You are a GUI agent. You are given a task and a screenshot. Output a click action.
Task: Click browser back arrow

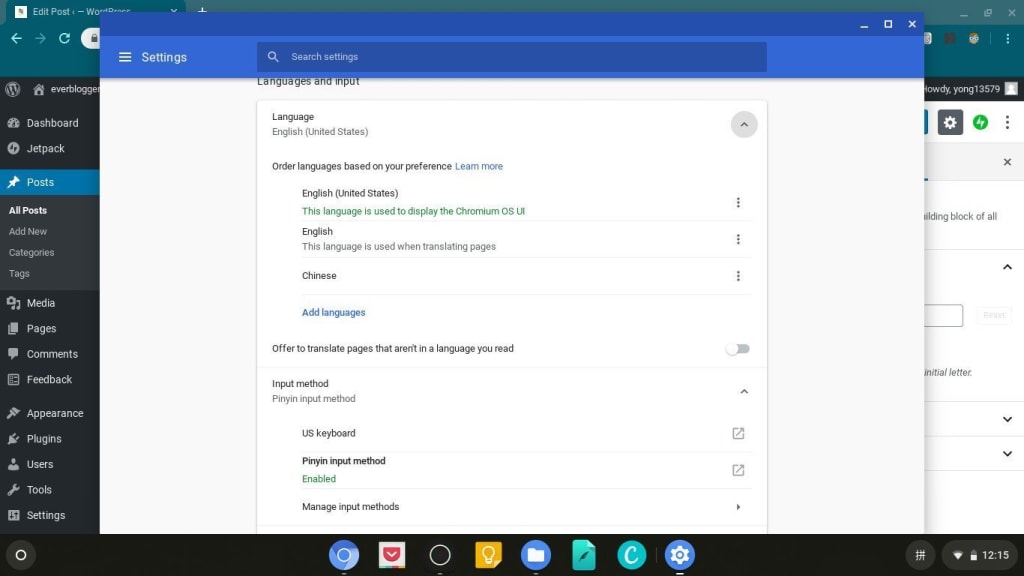(x=16, y=39)
